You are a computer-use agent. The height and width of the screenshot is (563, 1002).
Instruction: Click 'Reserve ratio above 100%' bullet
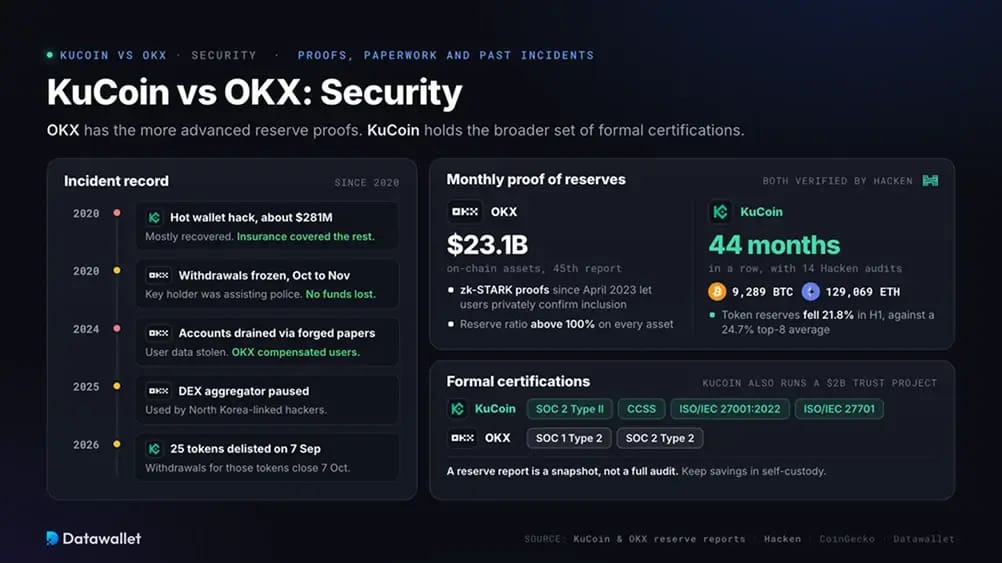coord(566,324)
